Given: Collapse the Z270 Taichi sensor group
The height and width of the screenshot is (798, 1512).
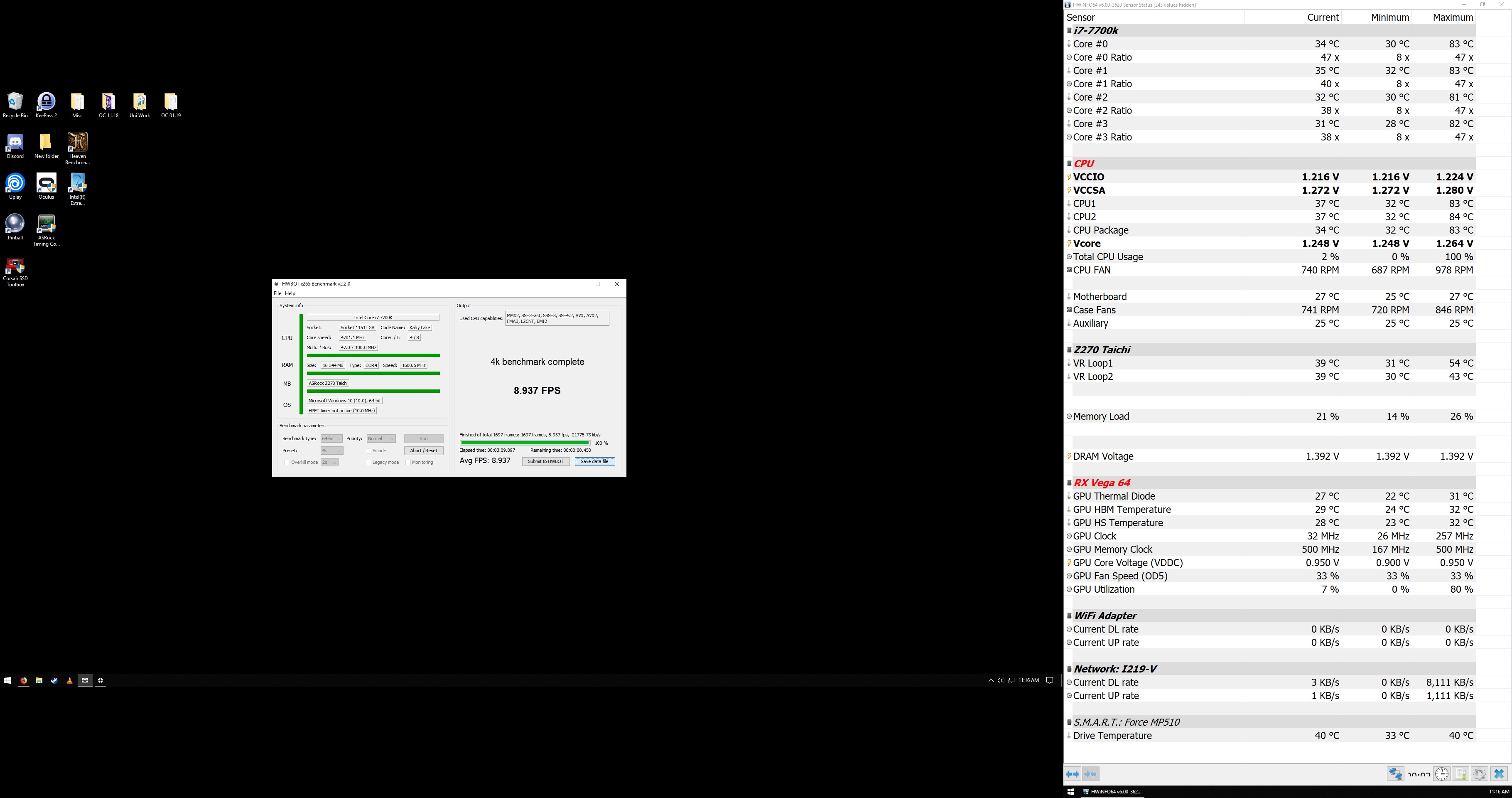Looking at the screenshot, I should click(x=1069, y=350).
